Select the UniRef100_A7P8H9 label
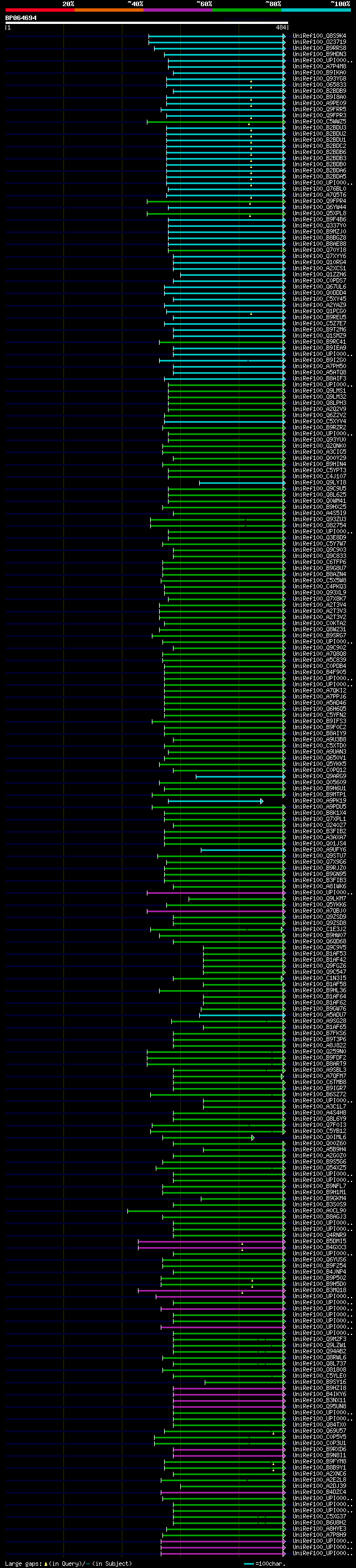This screenshot has height=1568, width=356. click(x=319, y=1535)
